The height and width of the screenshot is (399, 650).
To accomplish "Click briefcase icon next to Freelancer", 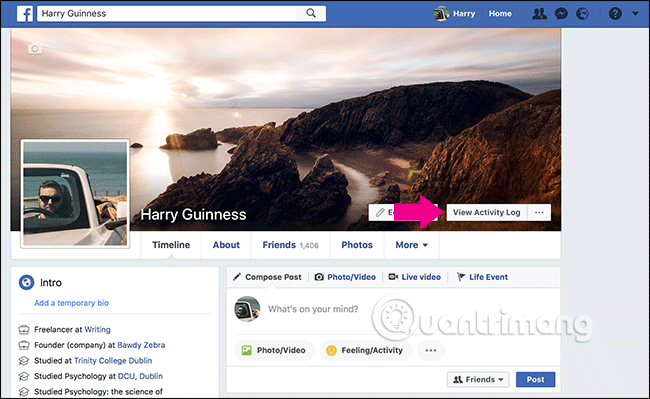I will [24, 330].
